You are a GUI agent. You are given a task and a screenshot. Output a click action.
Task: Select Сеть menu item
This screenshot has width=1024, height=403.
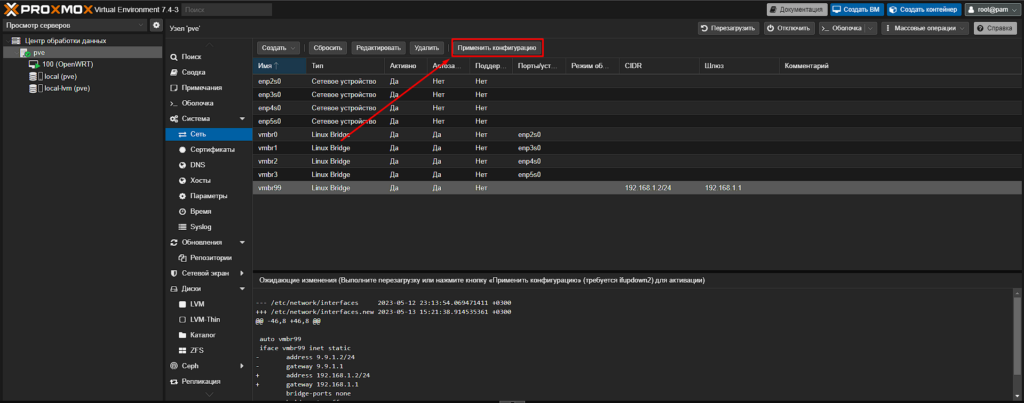pos(208,134)
